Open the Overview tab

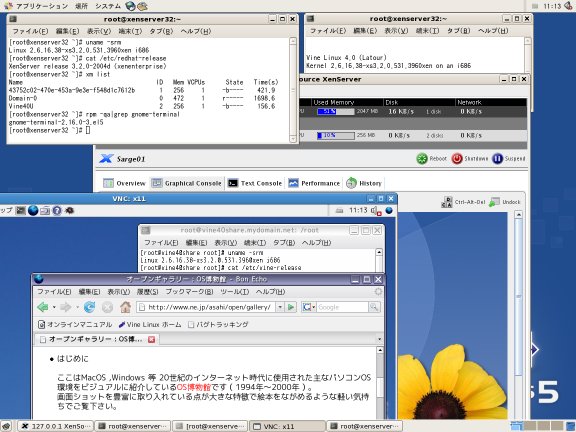[x=125, y=183]
